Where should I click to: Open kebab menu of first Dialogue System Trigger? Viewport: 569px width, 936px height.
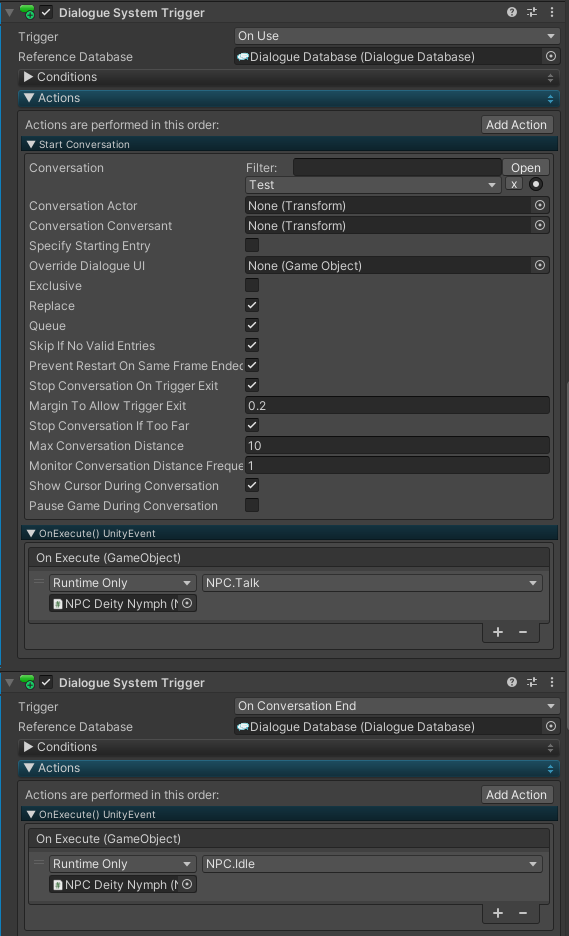552,12
